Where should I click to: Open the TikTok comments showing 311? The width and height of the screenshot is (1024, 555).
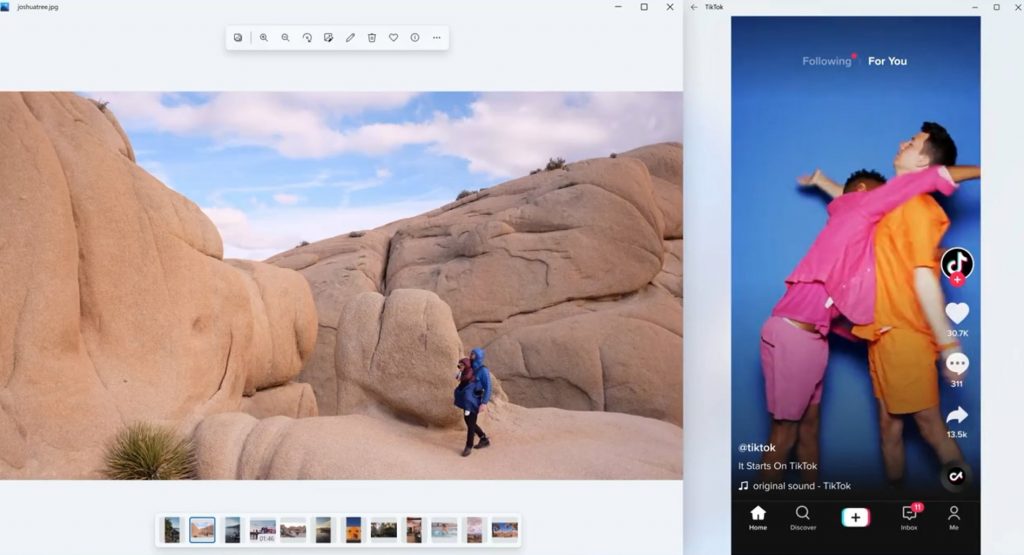click(x=957, y=364)
